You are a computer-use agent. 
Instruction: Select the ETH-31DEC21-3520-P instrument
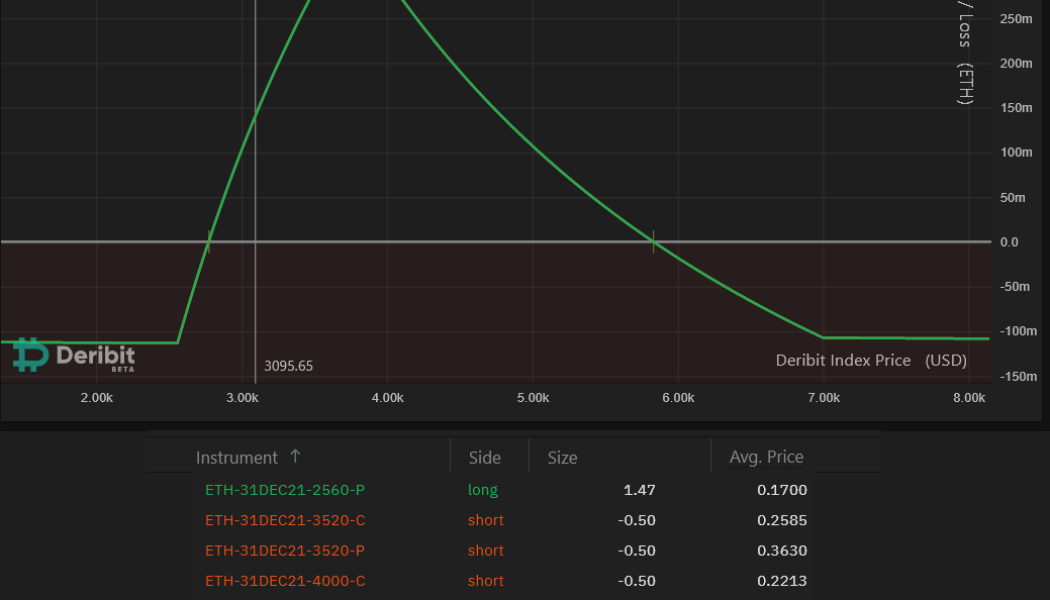283,550
